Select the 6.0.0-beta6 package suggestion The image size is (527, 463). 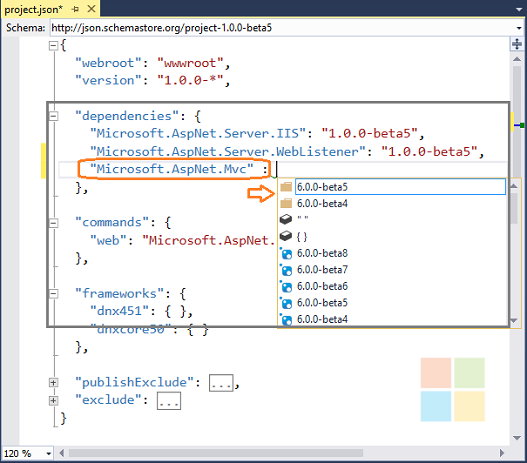tap(392, 287)
